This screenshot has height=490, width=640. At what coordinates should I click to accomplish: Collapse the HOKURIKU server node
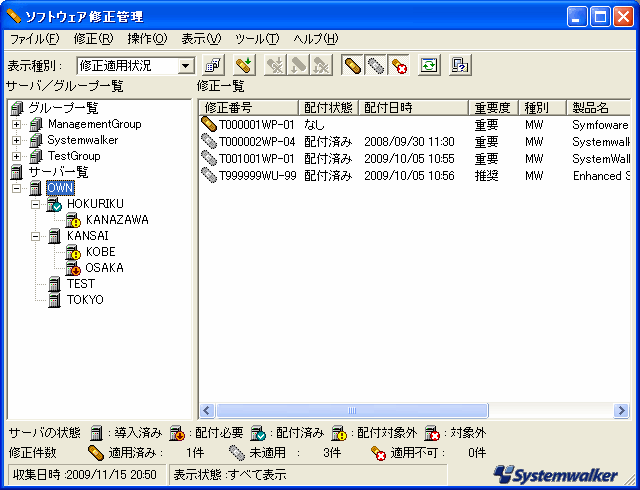[x=36, y=204]
